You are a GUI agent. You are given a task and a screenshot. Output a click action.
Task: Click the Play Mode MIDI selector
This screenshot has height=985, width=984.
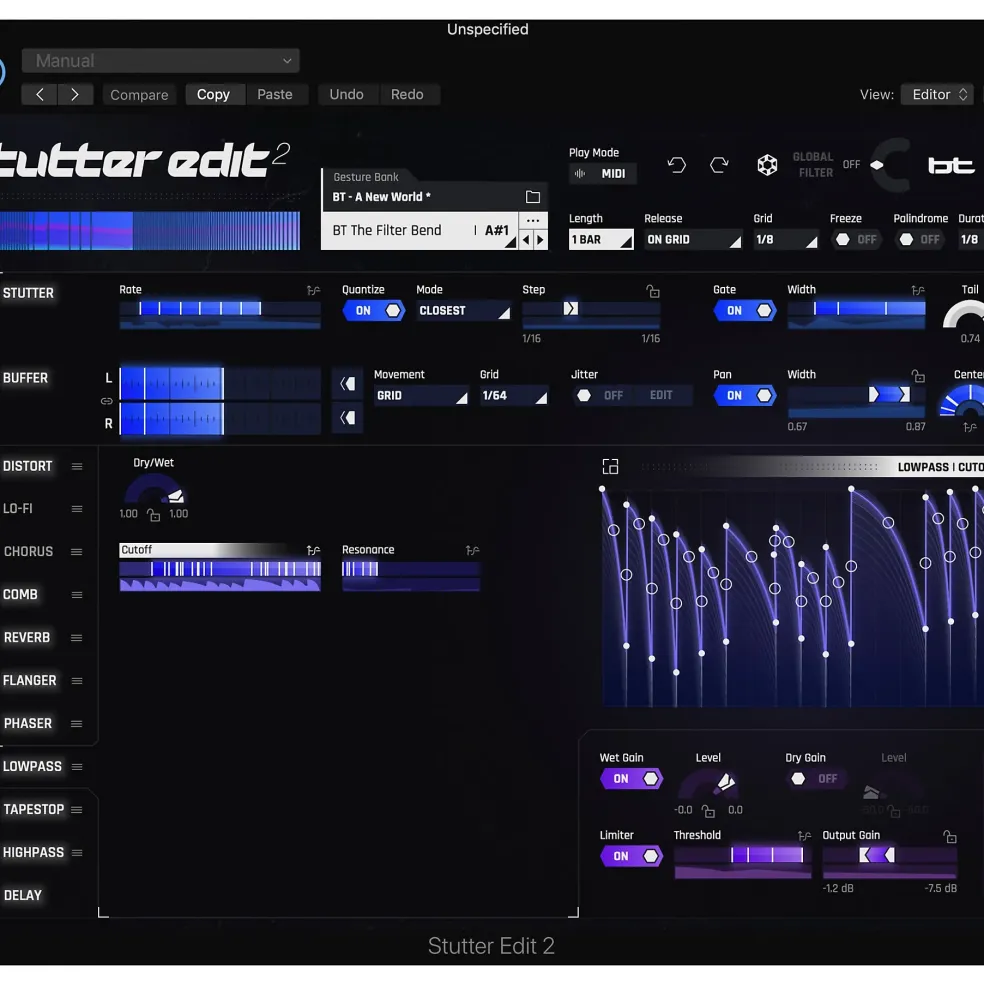point(602,174)
